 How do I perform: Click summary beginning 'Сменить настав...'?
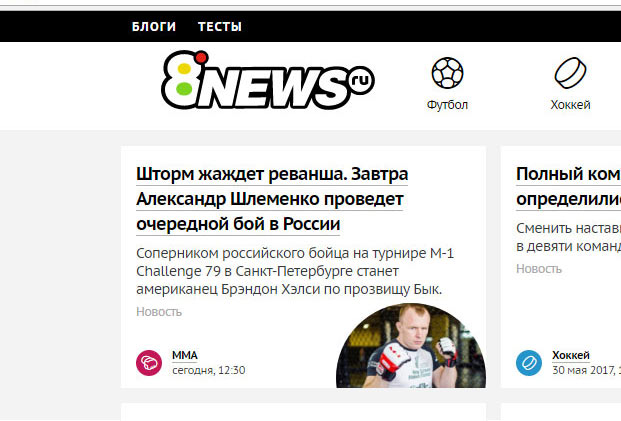tap(568, 237)
